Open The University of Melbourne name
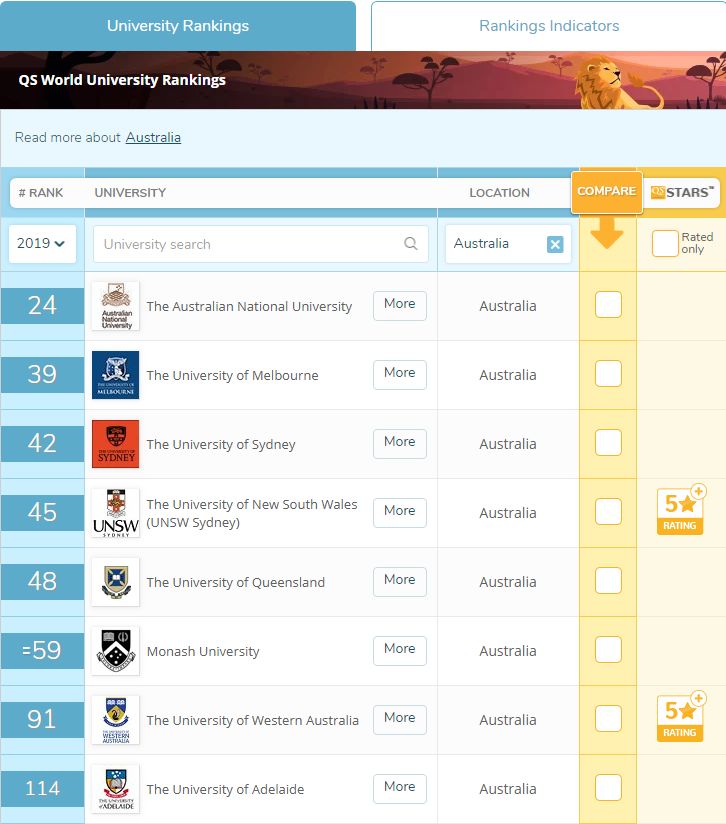The image size is (726, 824). pyautogui.click(x=232, y=375)
